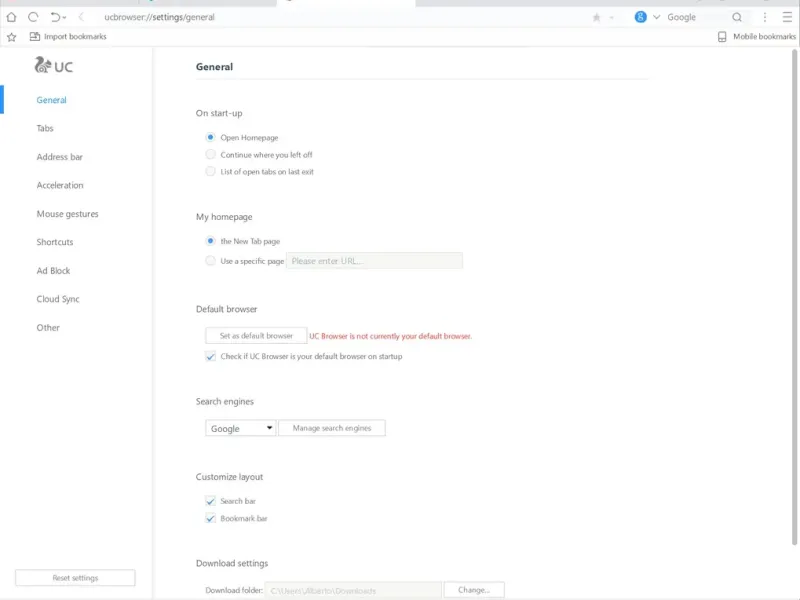Open the dropdown arrow beside the address bar star
Viewport: 800px width, 600px height.
coord(611,18)
